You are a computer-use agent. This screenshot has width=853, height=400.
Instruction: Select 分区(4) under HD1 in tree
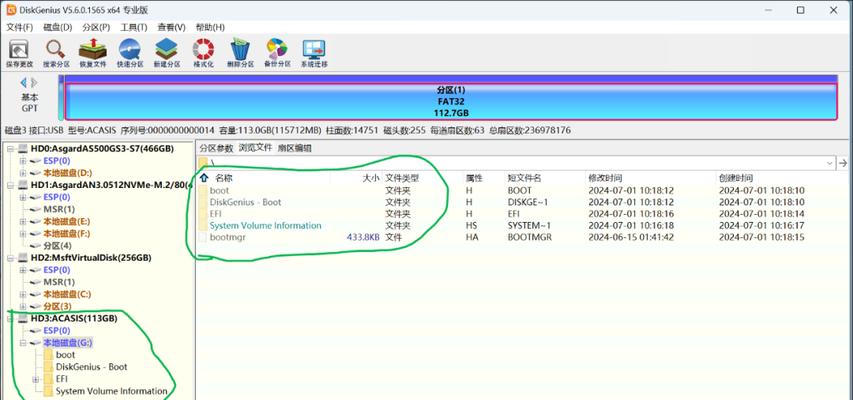(57, 245)
